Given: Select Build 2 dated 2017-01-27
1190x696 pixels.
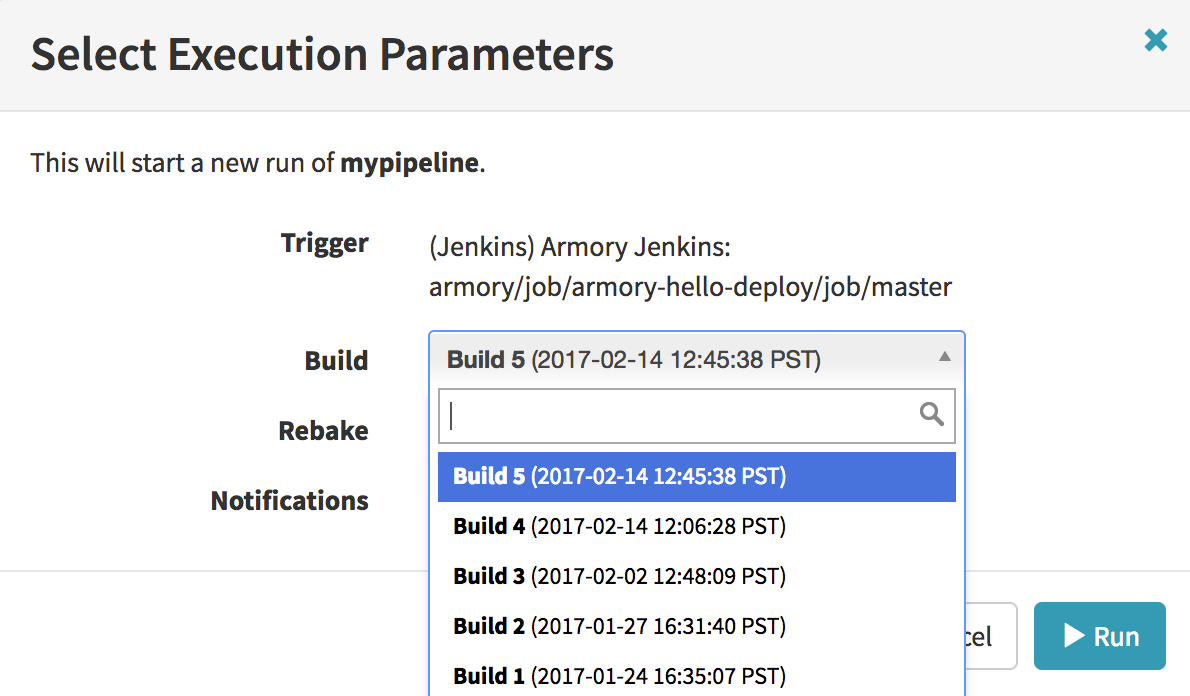Looking at the screenshot, I should click(619, 626).
